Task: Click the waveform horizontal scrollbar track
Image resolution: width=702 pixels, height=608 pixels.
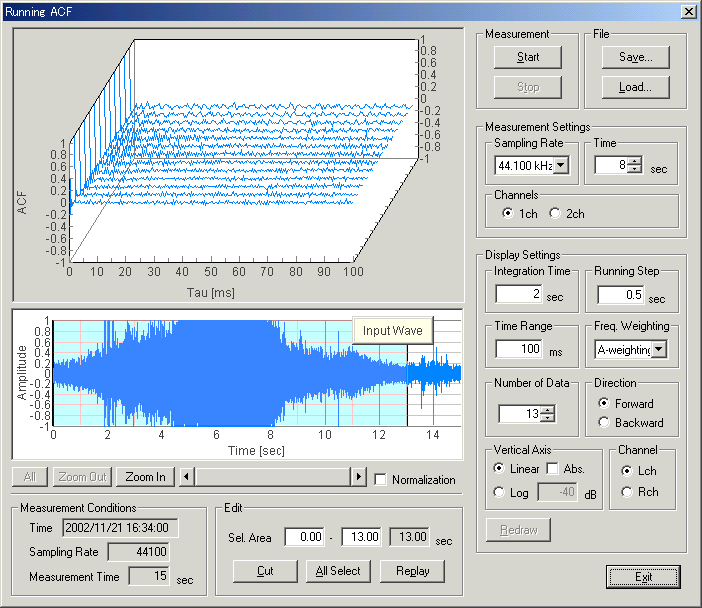Action: 273,477
